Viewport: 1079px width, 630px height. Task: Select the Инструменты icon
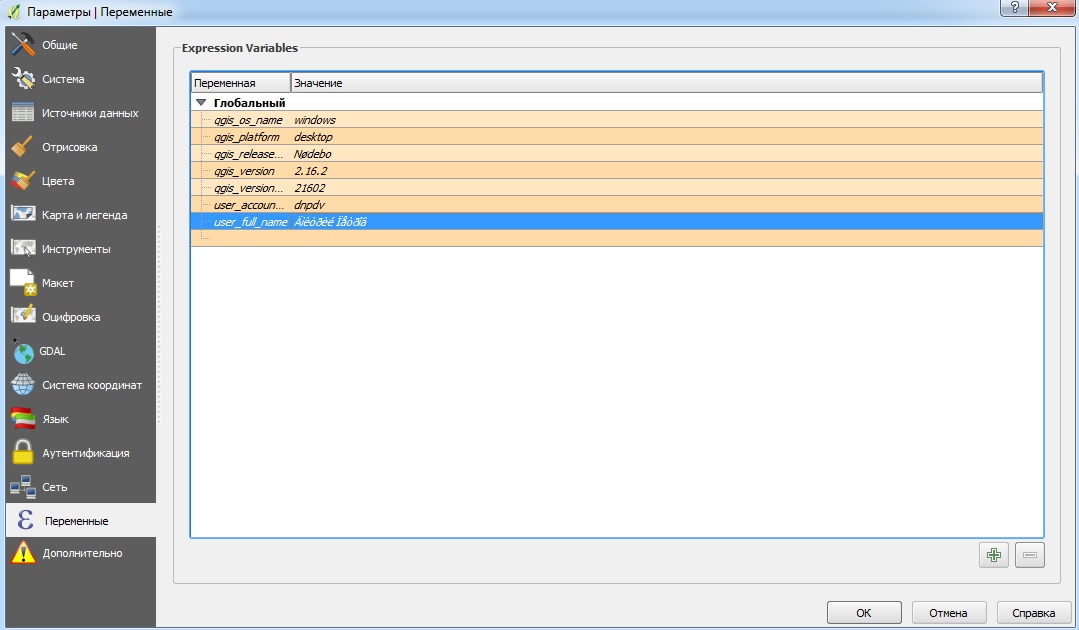tap(23, 248)
